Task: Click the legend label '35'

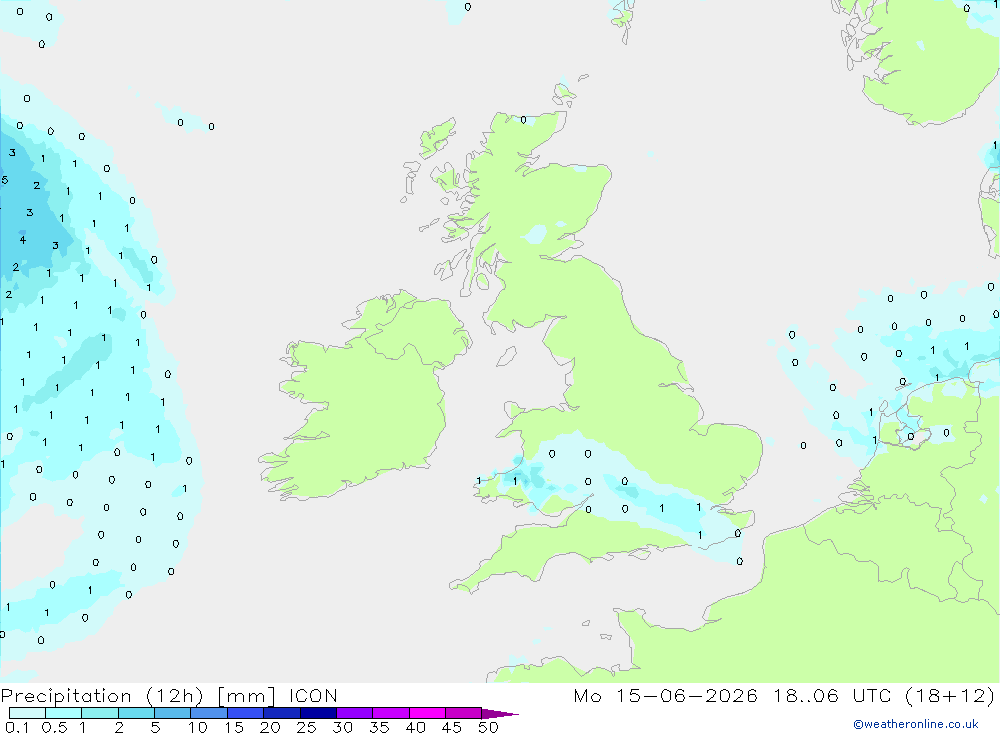Action: (379, 727)
